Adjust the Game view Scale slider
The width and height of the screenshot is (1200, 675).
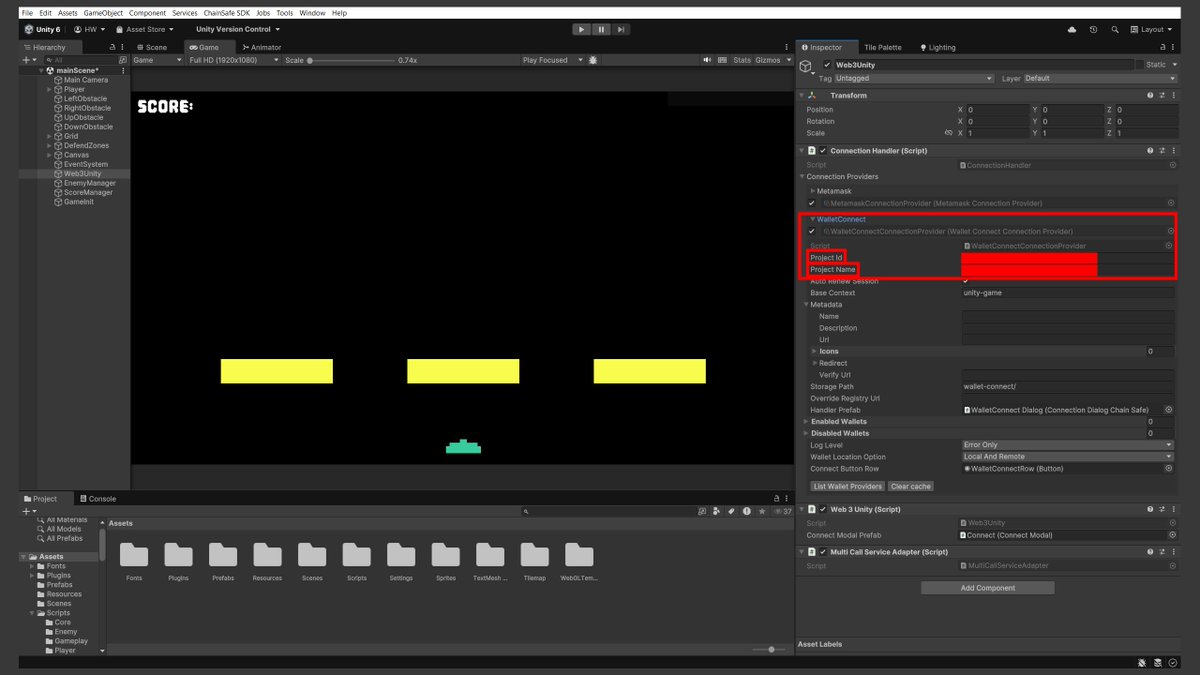[350, 60]
